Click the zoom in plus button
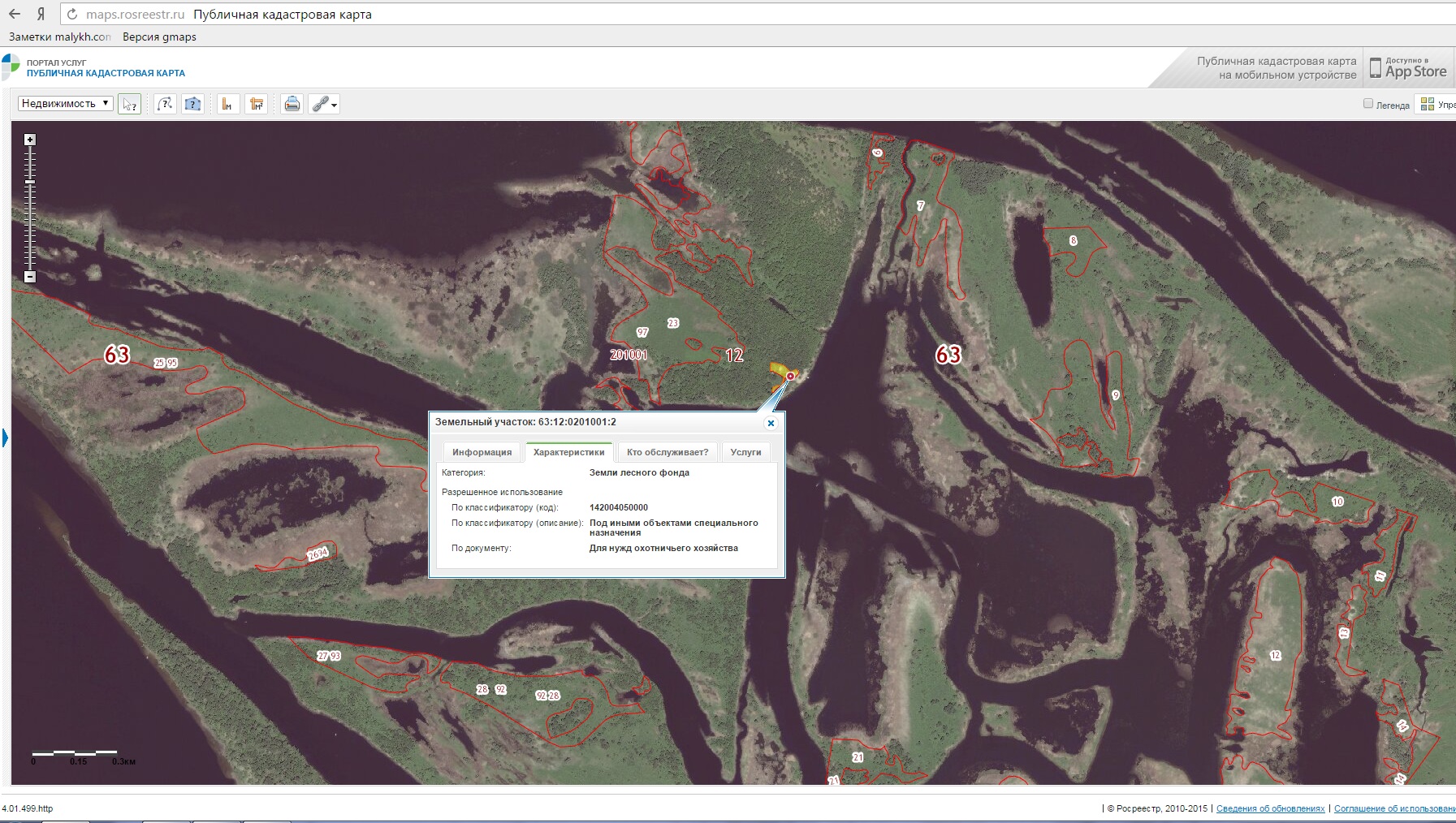This screenshot has height=823, width=1456. (x=30, y=140)
